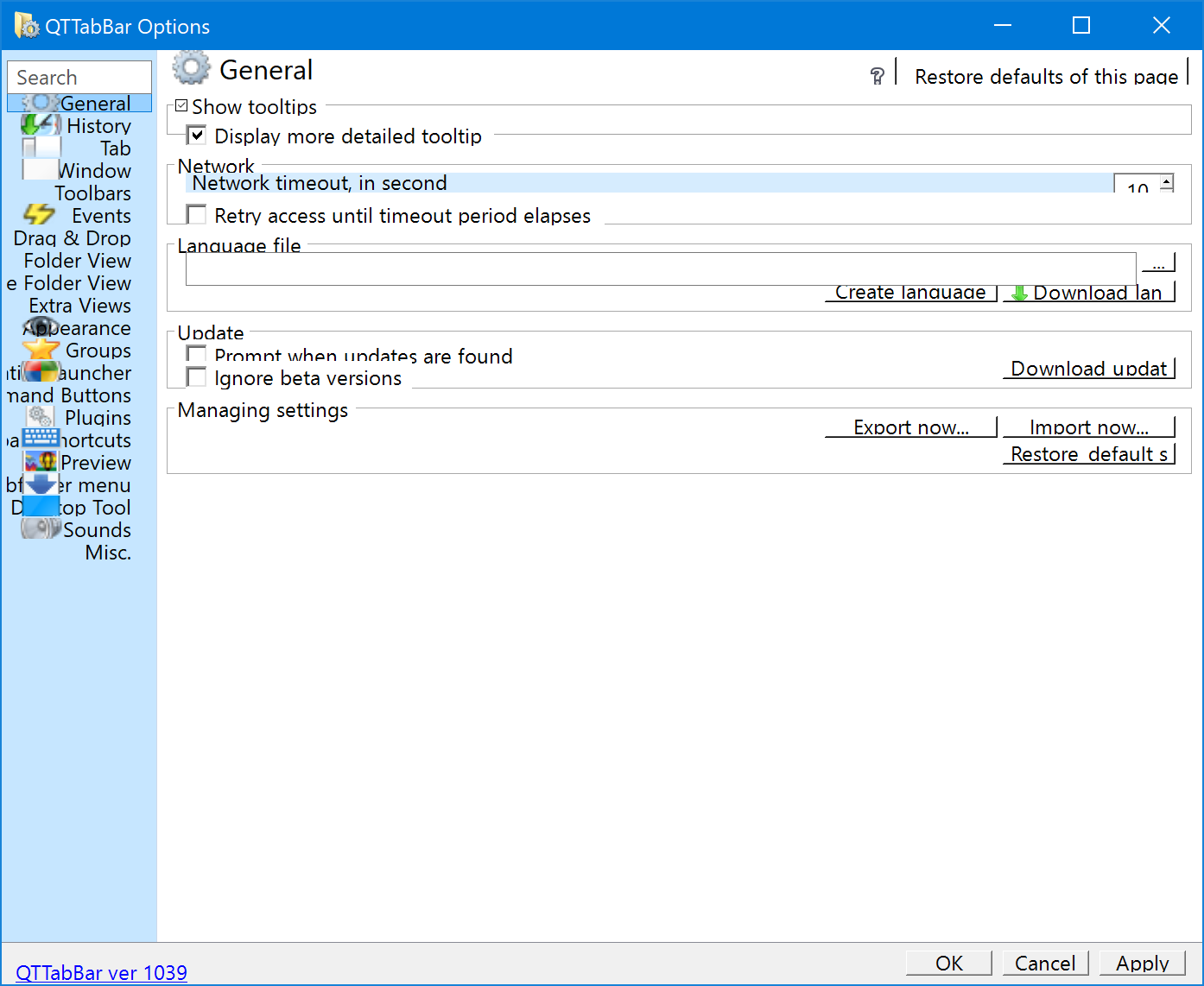Viewport: 1204px width, 986px height.
Task: Open Desktop Tool via its blue square icon
Action: pyautogui.click(x=41, y=507)
